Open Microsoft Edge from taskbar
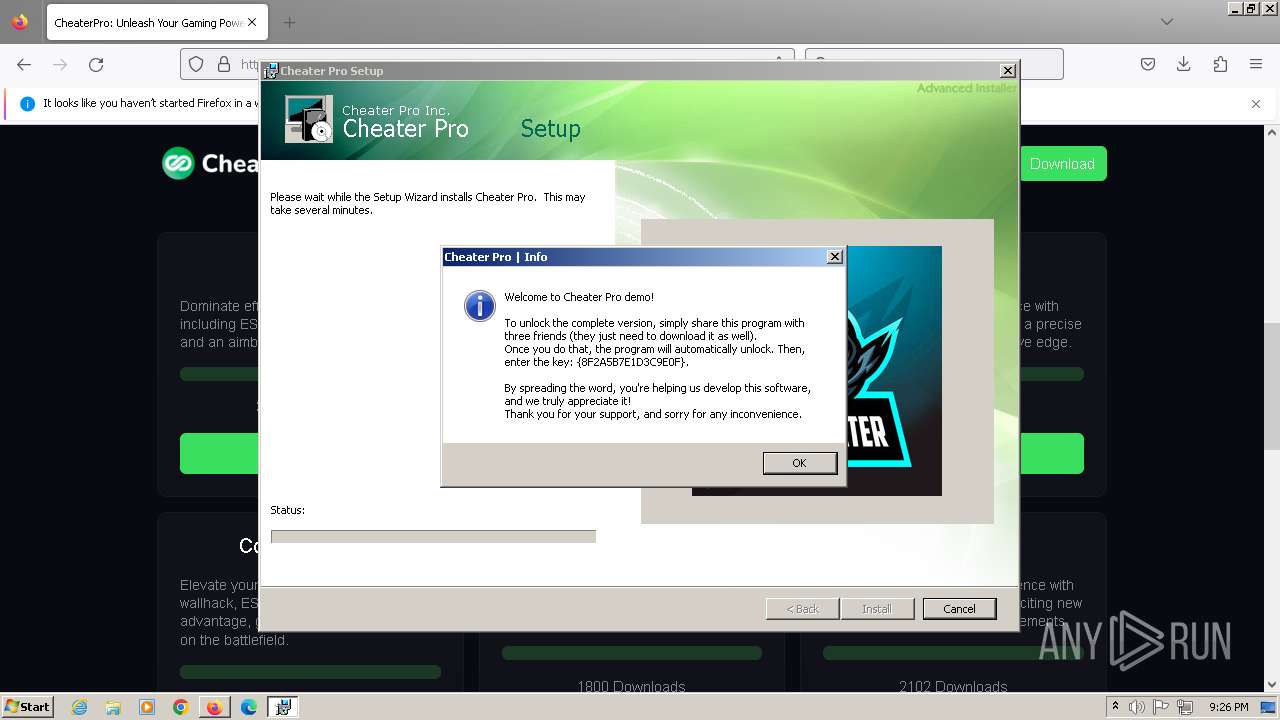The height and width of the screenshot is (720, 1280). click(249, 707)
